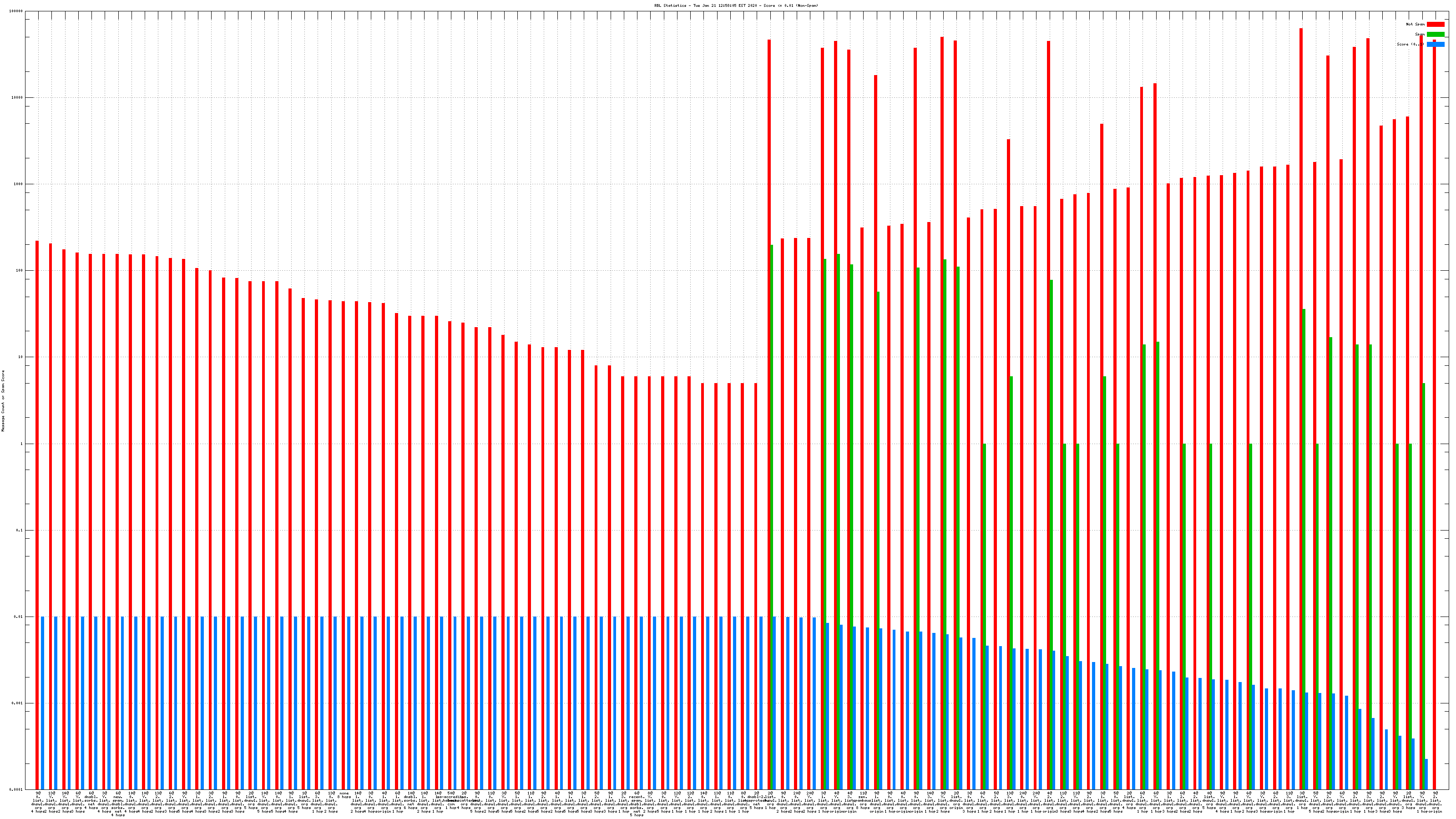
Task: Click the 'dnsbl.sorbs.net 4 hops' x-axis label
Action: click(91, 801)
